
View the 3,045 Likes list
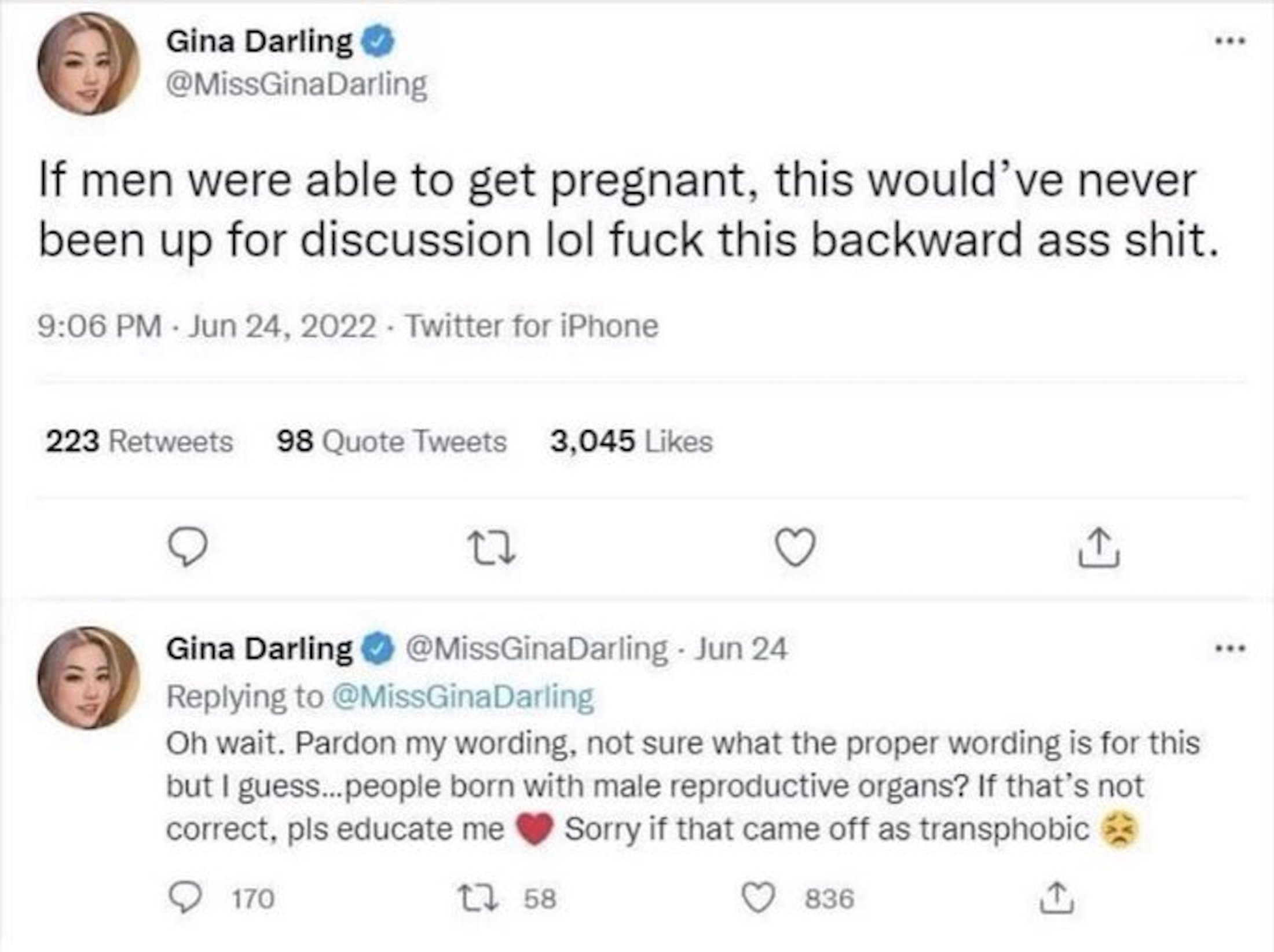[x=631, y=442]
